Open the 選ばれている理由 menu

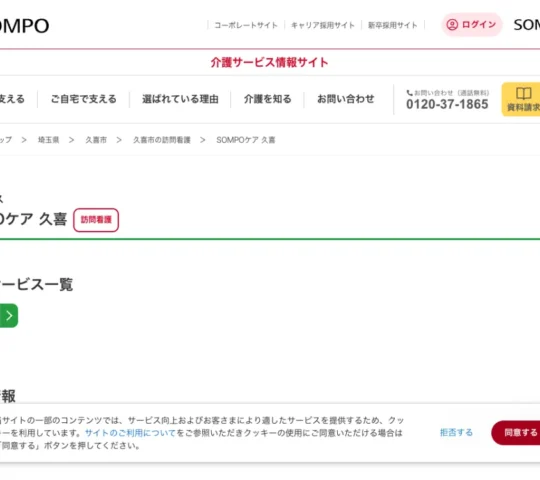(180, 99)
